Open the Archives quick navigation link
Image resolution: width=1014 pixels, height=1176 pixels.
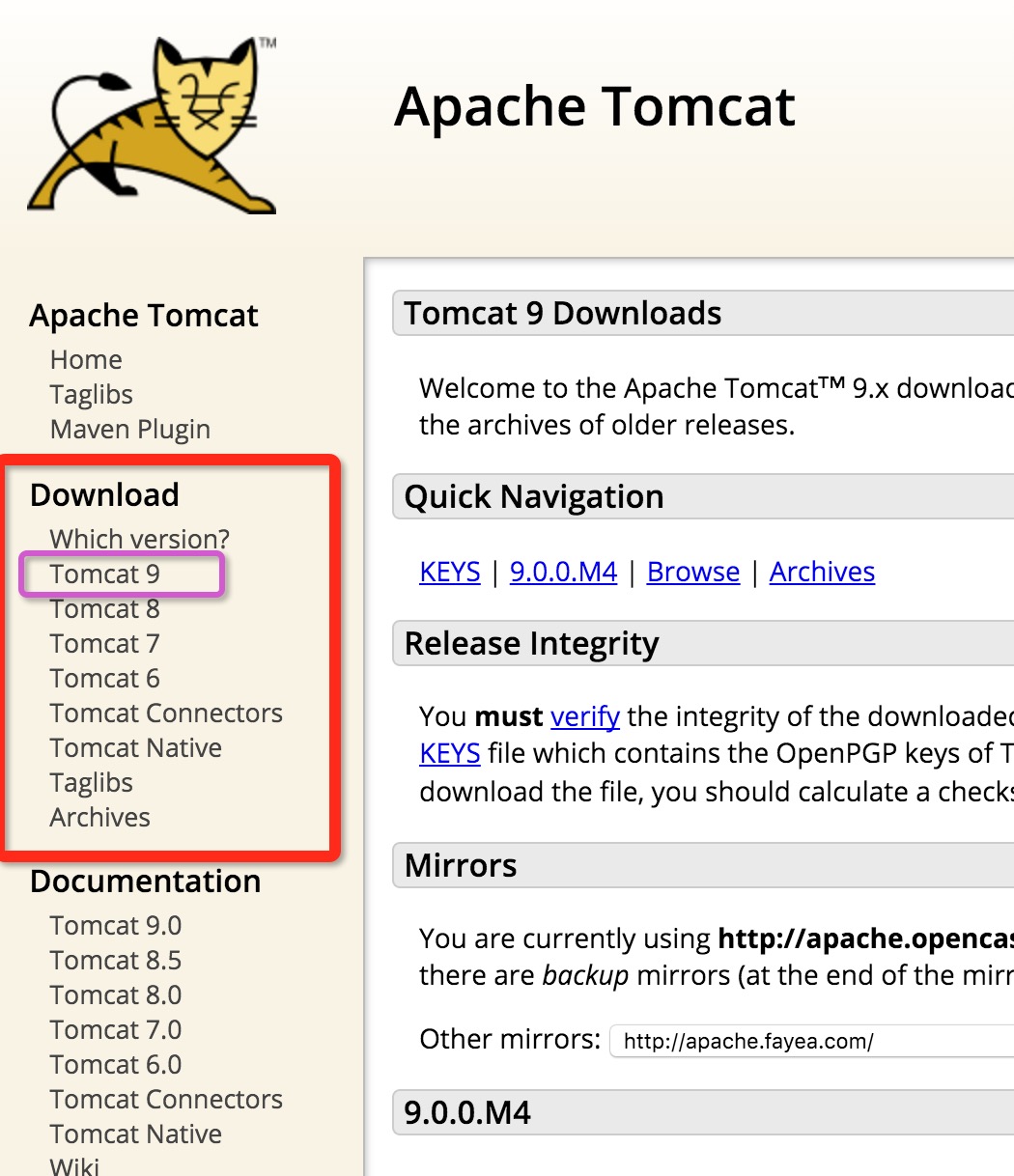[822, 573]
